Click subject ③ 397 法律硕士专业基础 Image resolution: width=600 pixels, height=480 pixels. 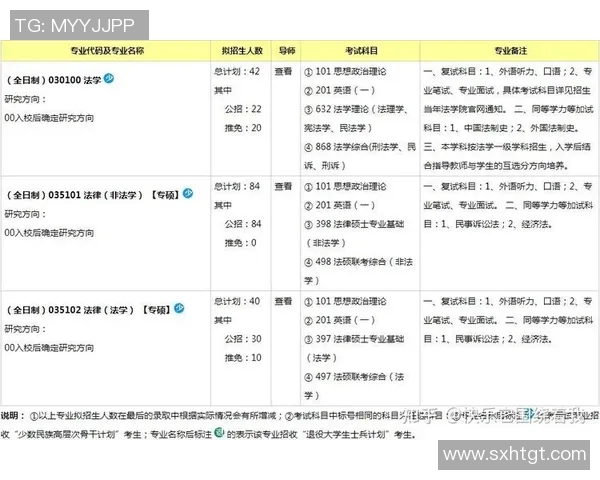(354, 348)
